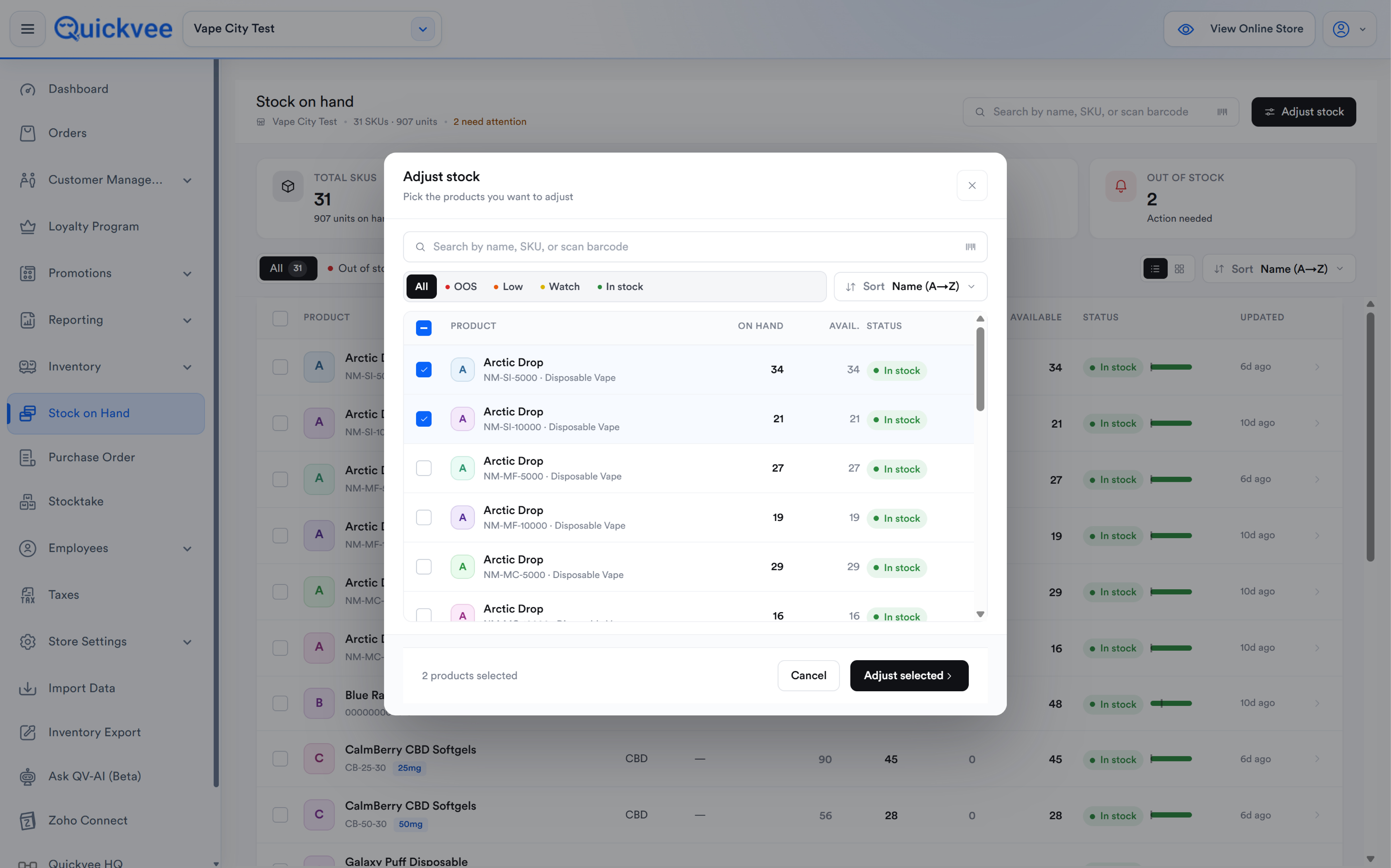Expand the Reporting submenu
The image size is (1391, 868).
(x=187, y=320)
